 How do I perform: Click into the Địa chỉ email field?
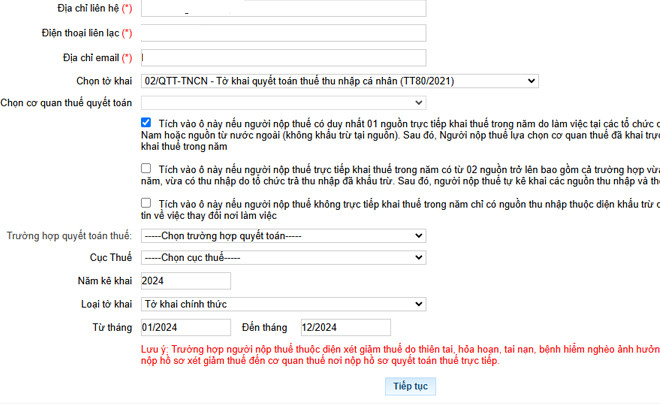[x=284, y=58]
